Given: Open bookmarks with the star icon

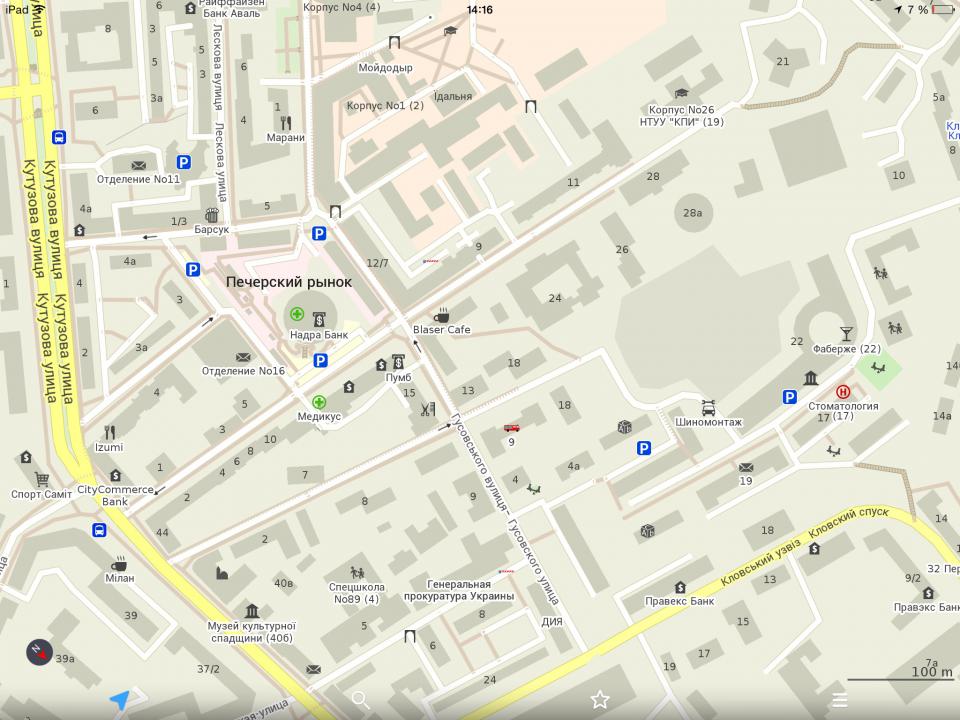Looking at the screenshot, I should tap(600, 700).
